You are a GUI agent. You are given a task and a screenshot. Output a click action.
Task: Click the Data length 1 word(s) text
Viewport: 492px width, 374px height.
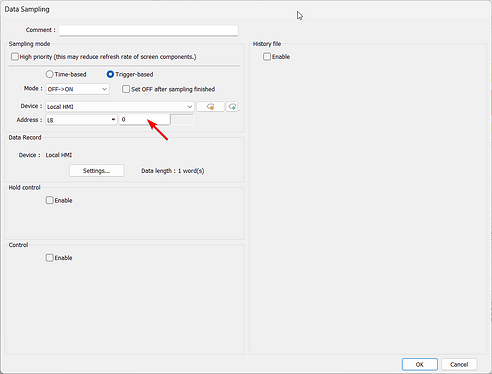(x=173, y=171)
